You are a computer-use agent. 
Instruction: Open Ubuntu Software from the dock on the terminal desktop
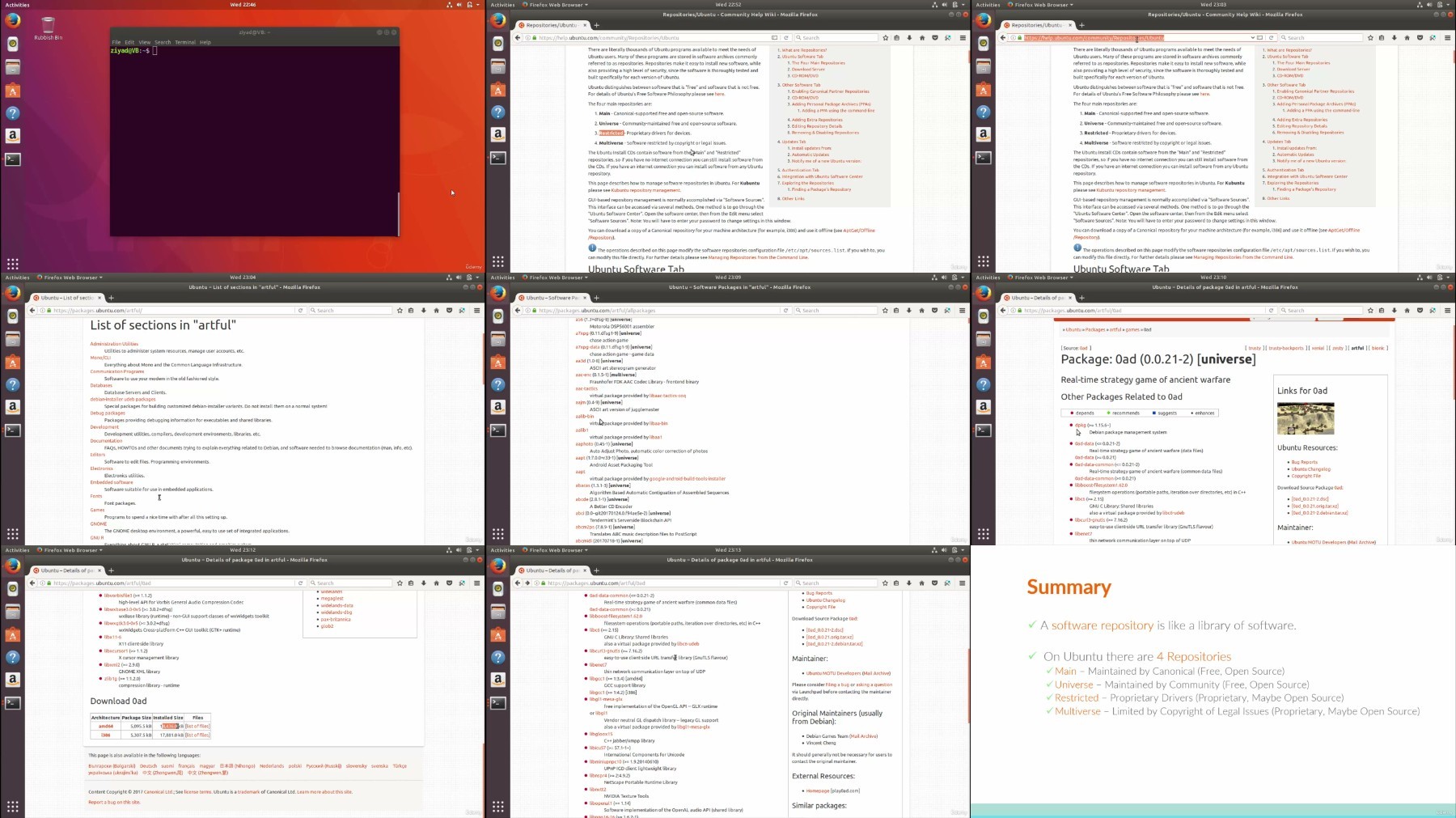[x=12, y=91]
